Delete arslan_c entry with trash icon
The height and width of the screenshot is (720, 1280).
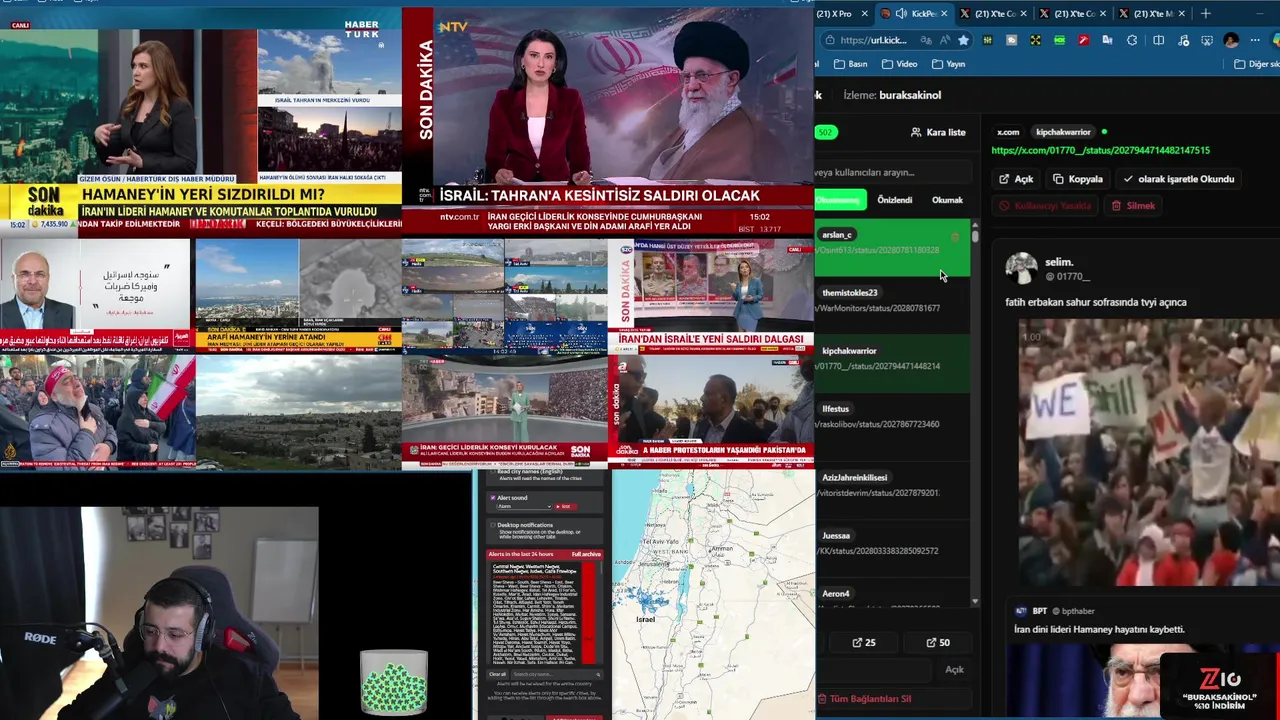coord(955,238)
